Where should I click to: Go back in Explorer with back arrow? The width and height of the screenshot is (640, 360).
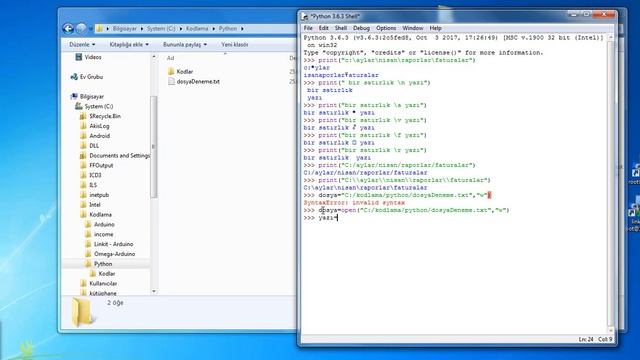tap(68, 29)
